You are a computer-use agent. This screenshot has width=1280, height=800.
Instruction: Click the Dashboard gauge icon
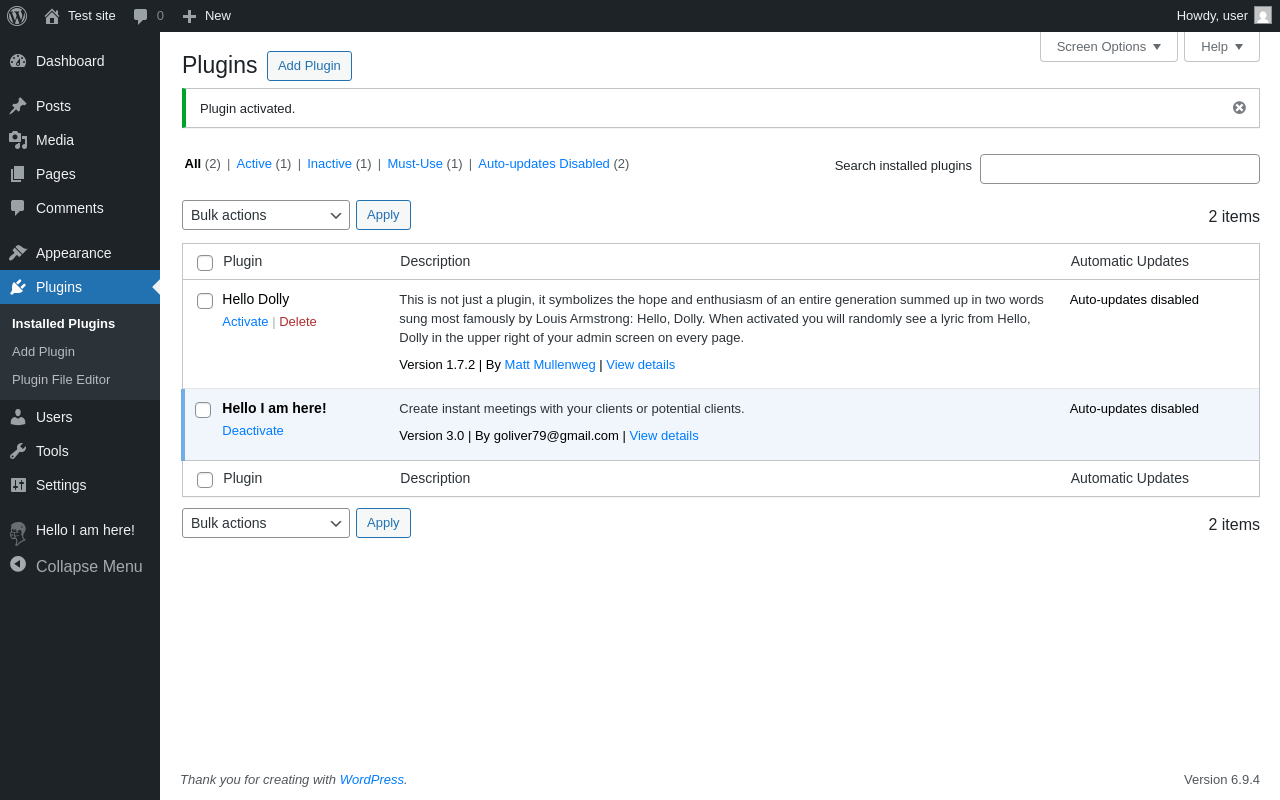18,61
